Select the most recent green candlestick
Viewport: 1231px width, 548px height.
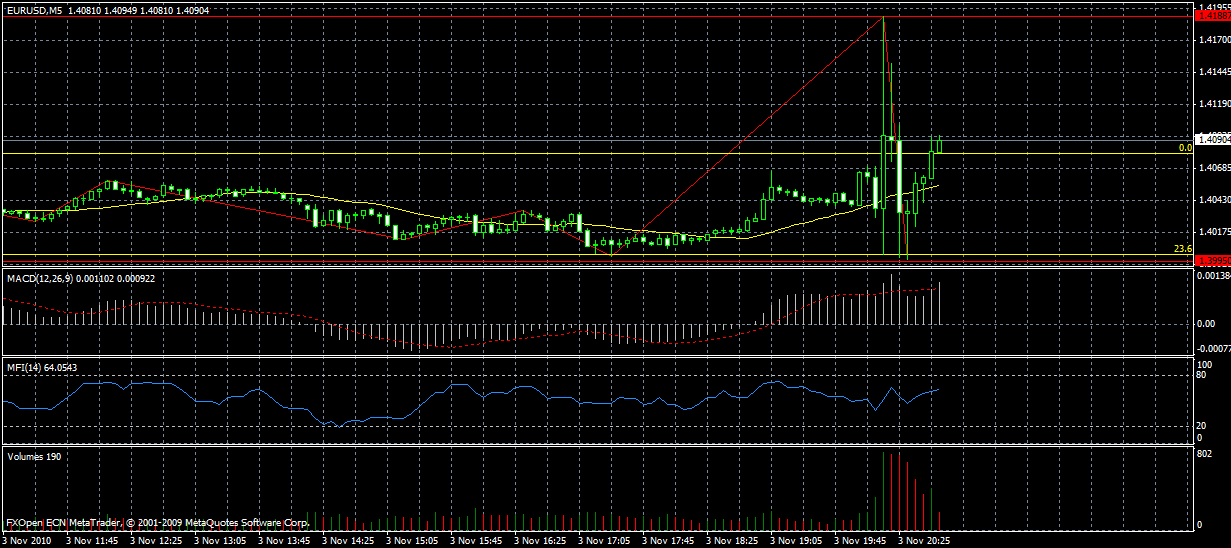click(x=939, y=145)
